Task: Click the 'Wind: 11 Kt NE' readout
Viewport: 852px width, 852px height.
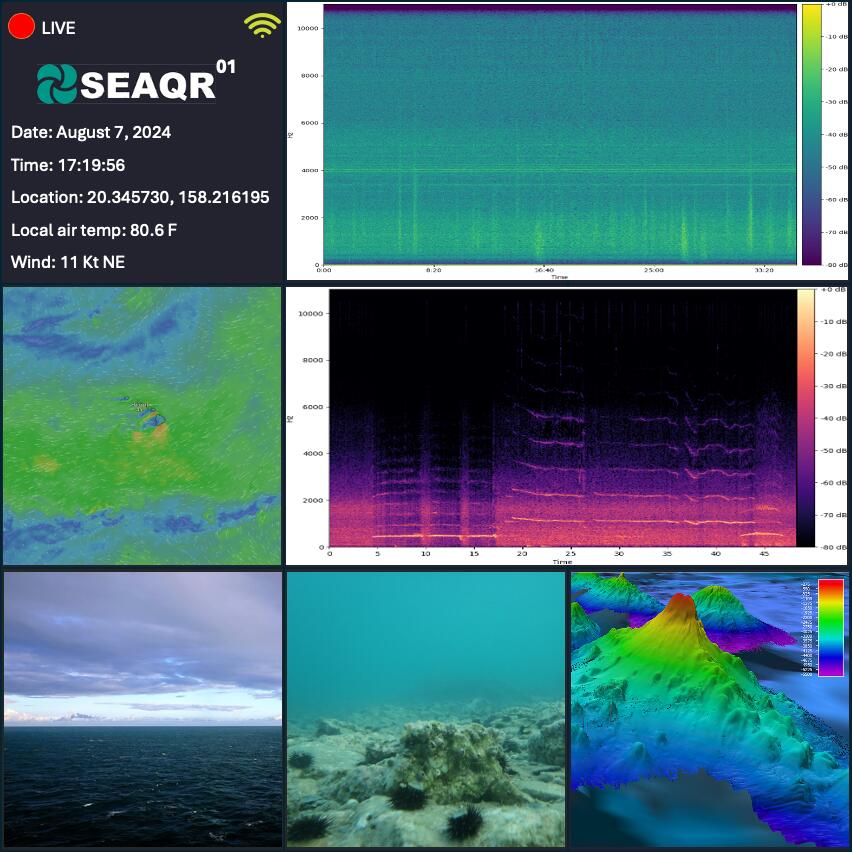Action: point(68,262)
